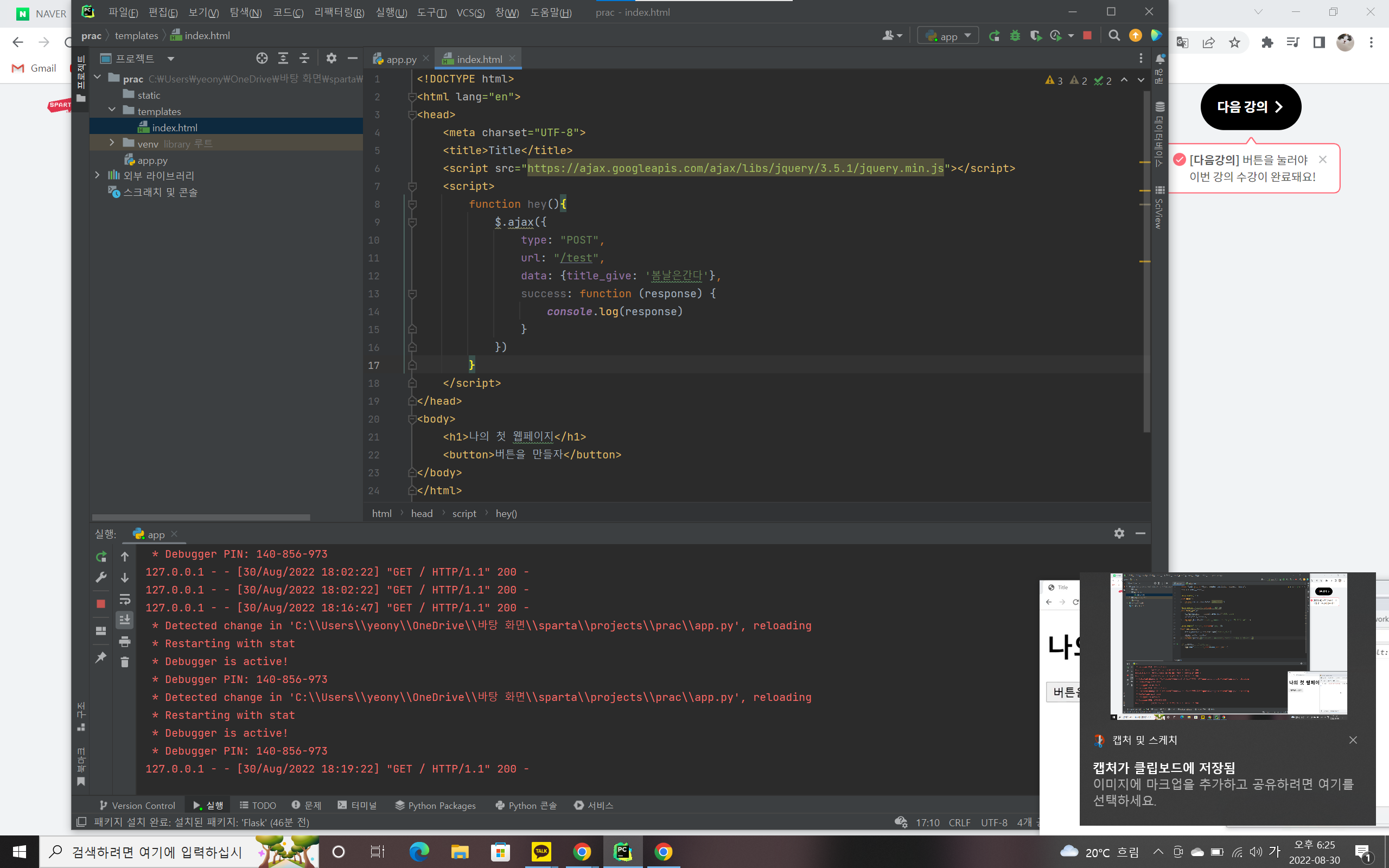Open editor tabs more options menu

[x=1141, y=59]
